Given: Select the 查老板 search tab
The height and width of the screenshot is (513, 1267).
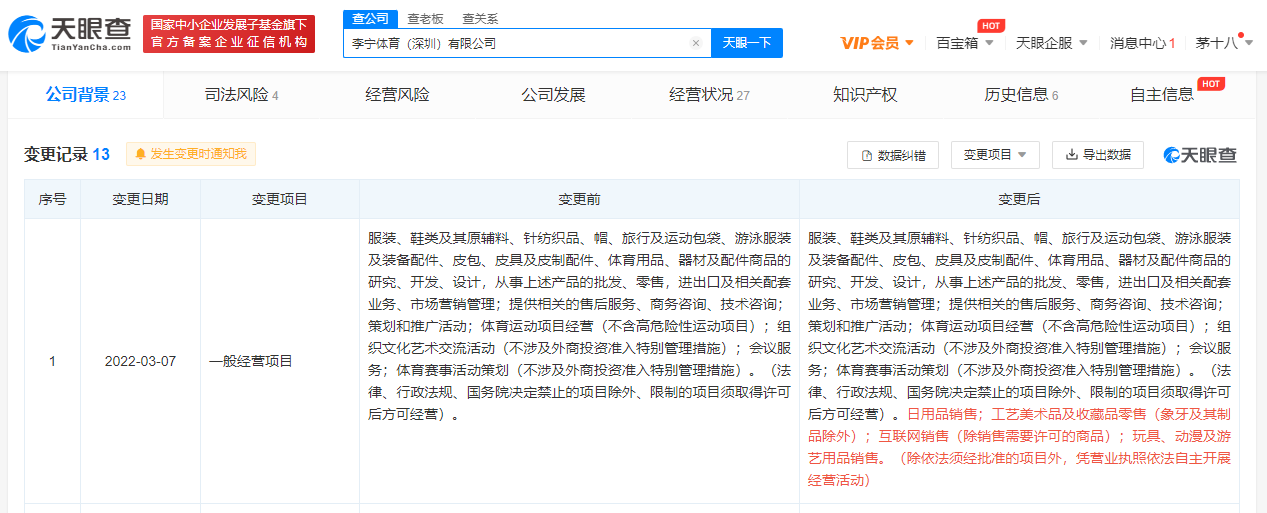Looking at the screenshot, I should (x=425, y=19).
